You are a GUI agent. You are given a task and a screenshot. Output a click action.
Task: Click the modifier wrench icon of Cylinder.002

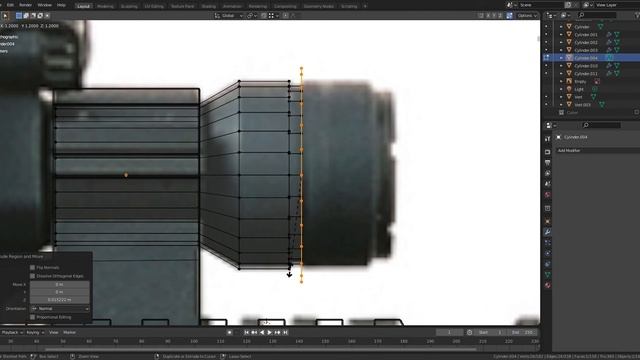[x=609, y=42]
